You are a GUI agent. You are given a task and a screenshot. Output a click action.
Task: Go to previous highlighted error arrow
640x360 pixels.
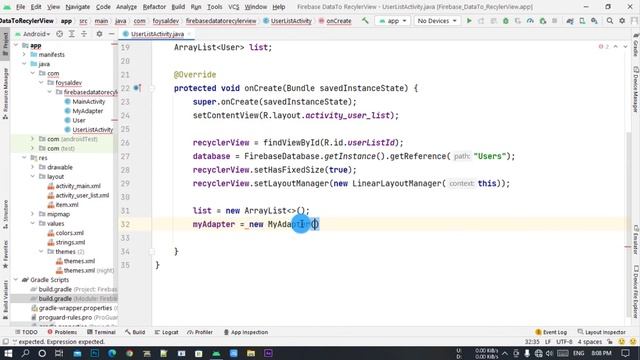pos(616,47)
